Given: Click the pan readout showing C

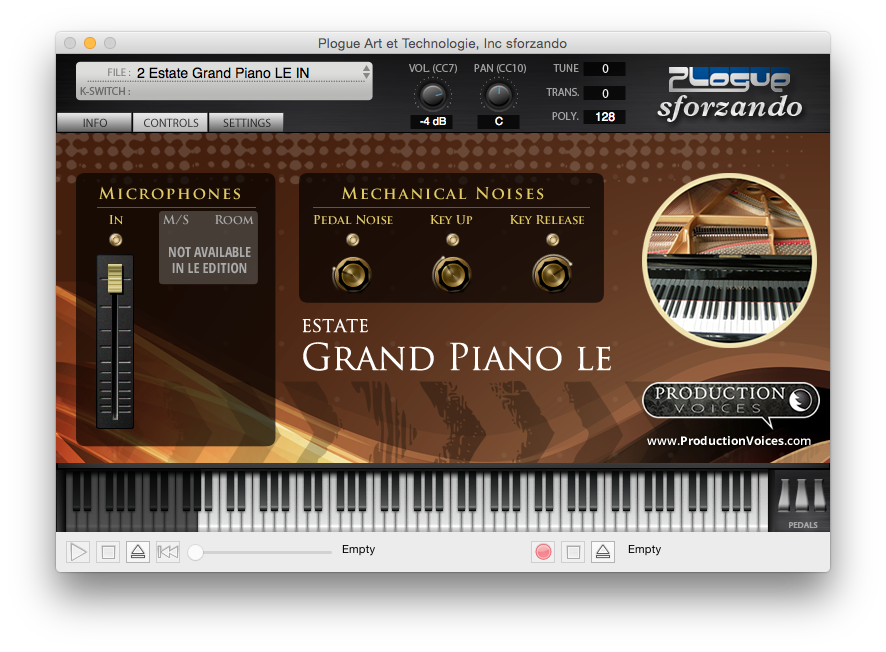Looking at the screenshot, I should (x=498, y=121).
